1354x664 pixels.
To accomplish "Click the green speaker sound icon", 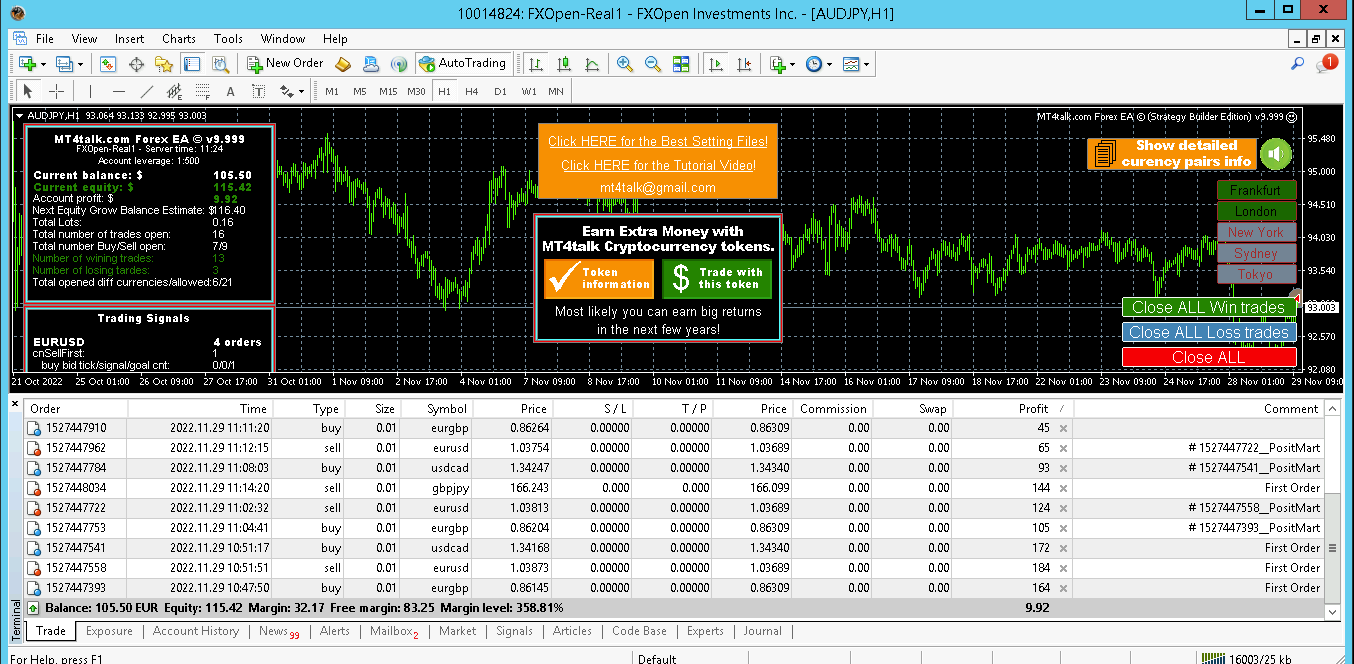I will (1275, 154).
